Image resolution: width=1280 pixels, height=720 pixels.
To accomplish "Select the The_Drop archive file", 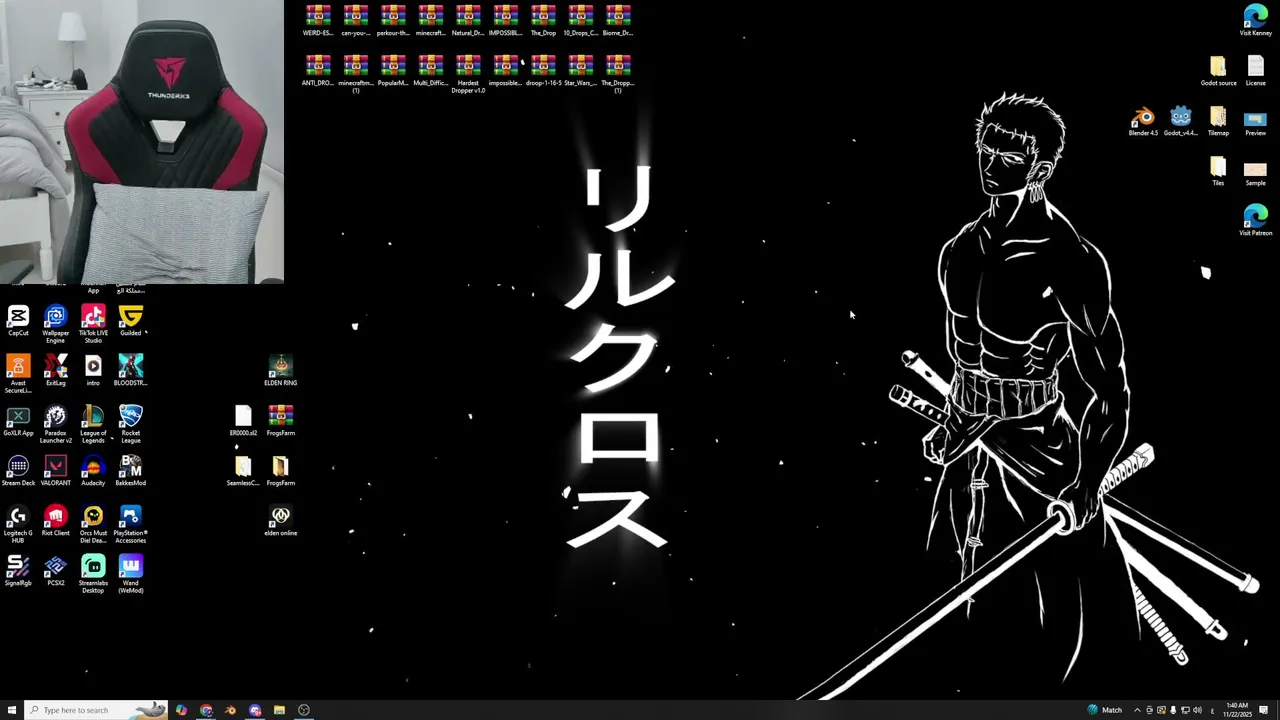I will point(543,22).
